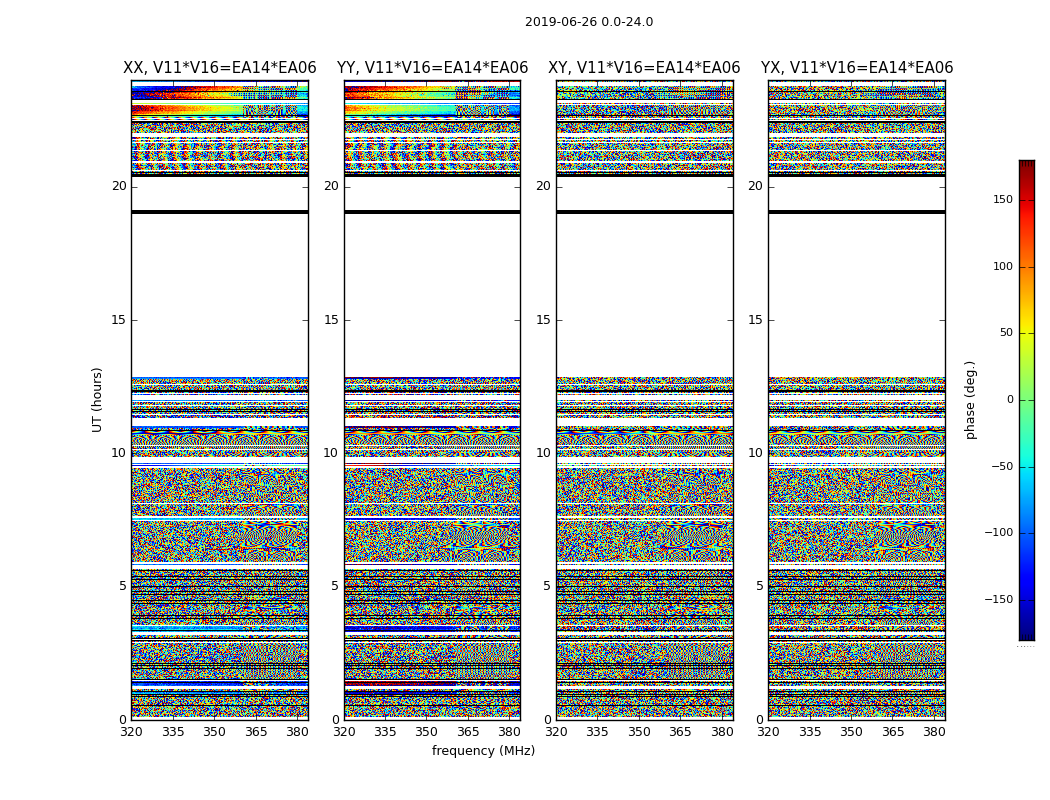This screenshot has height=800, width=1050.
Task: Click y-tick '15' of the YX plot
Action: click(756, 320)
